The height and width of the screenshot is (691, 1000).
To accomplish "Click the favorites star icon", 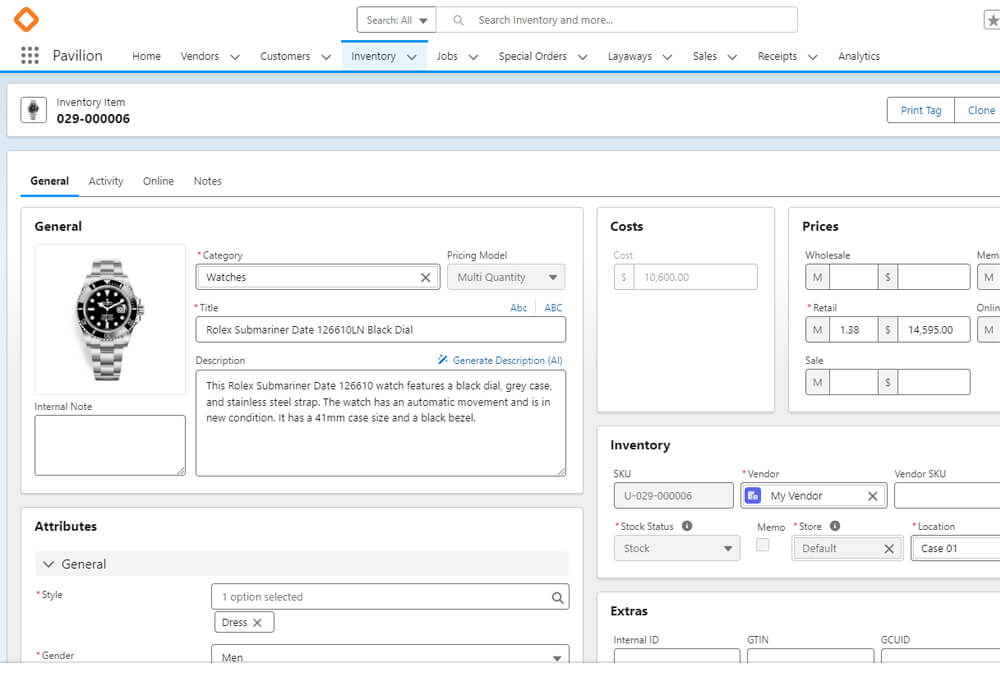I will click(x=992, y=20).
